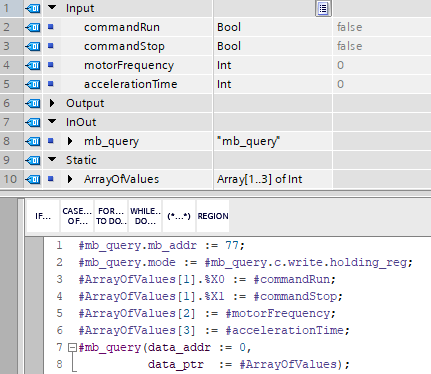Collapse the Static section
Viewport: 431px width, 374px height.
tap(52, 159)
